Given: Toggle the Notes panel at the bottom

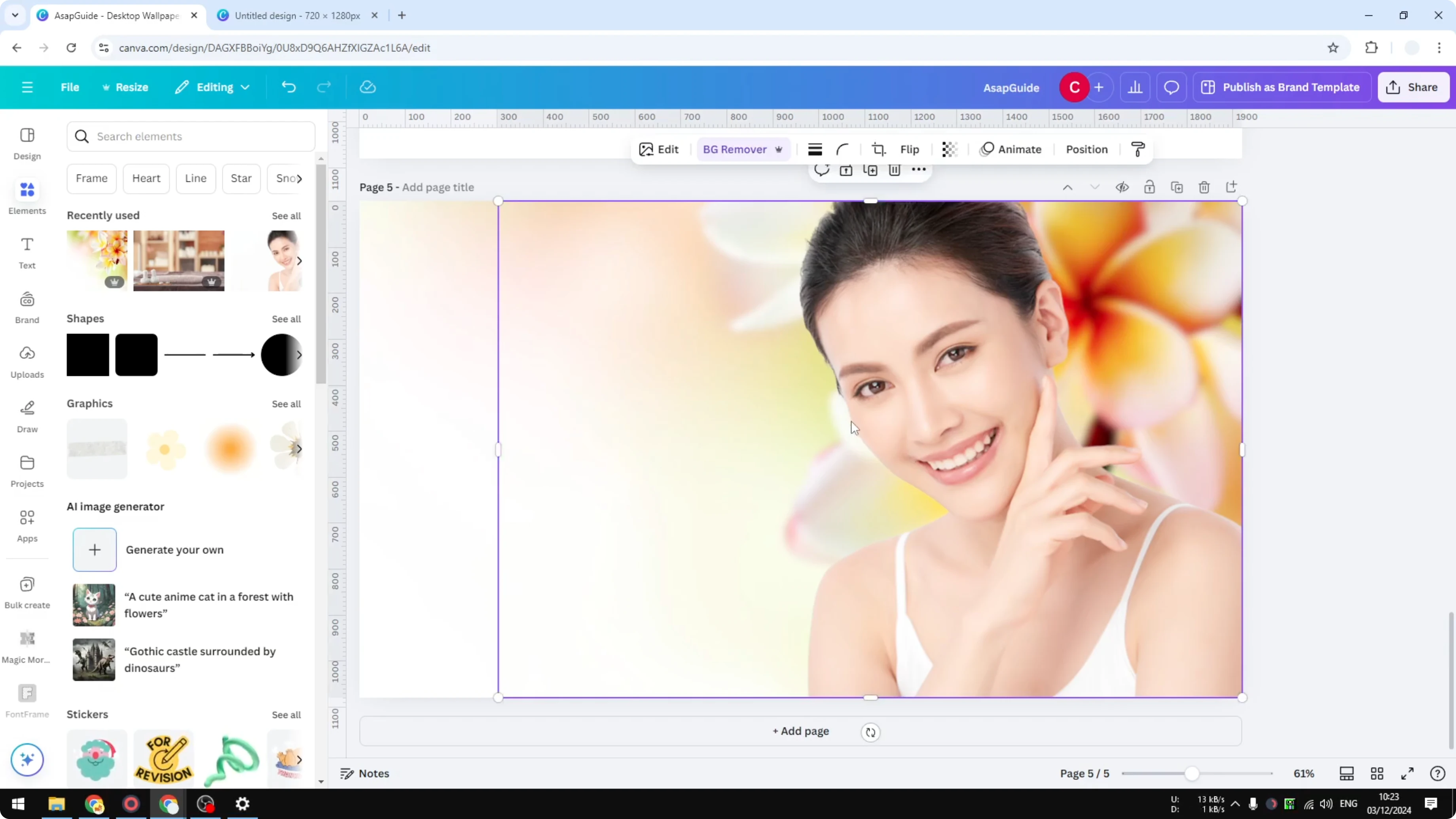Looking at the screenshot, I should pyautogui.click(x=364, y=773).
